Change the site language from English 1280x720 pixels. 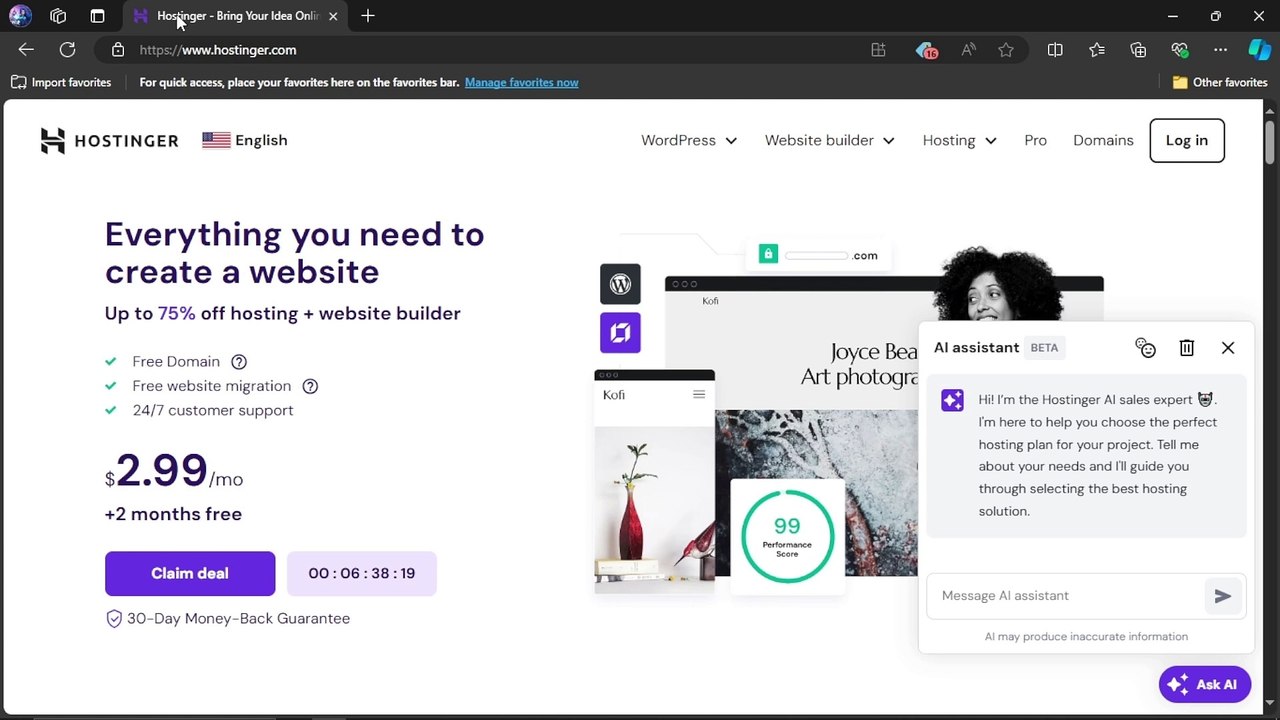[245, 140]
